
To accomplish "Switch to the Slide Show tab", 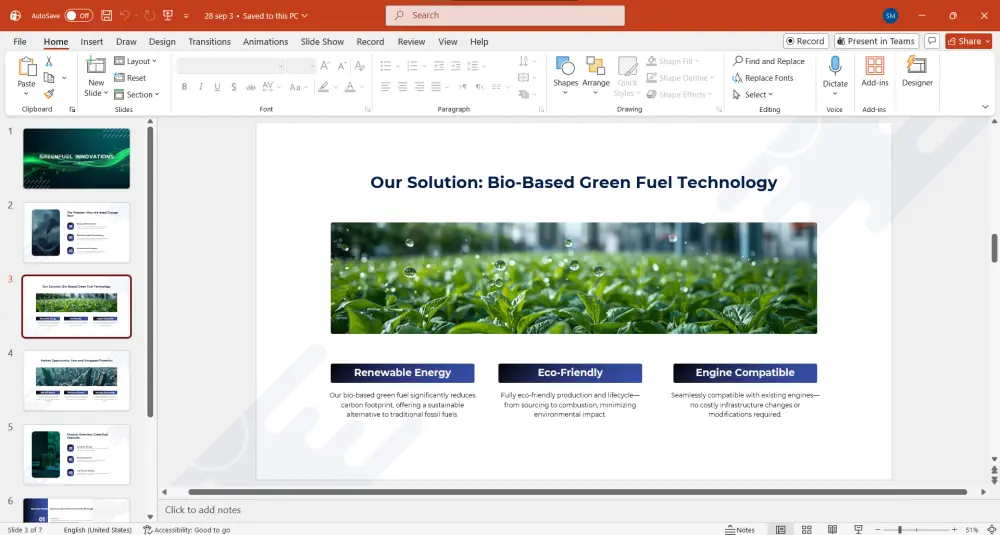I will pos(322,41).
